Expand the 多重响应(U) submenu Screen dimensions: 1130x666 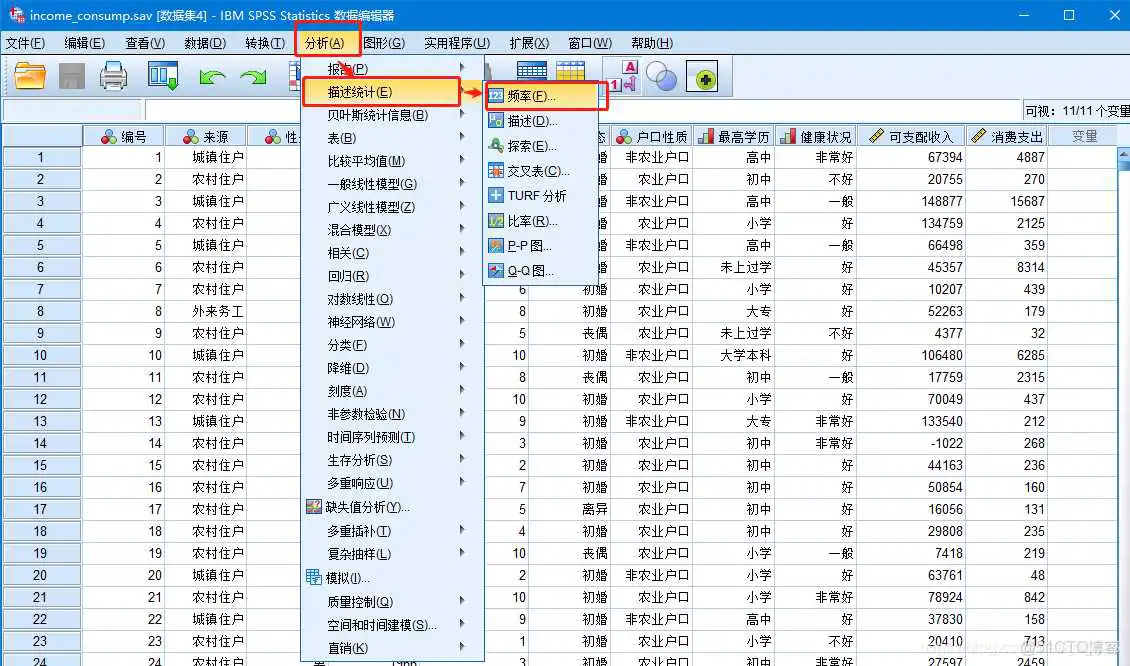pos(391,484)
